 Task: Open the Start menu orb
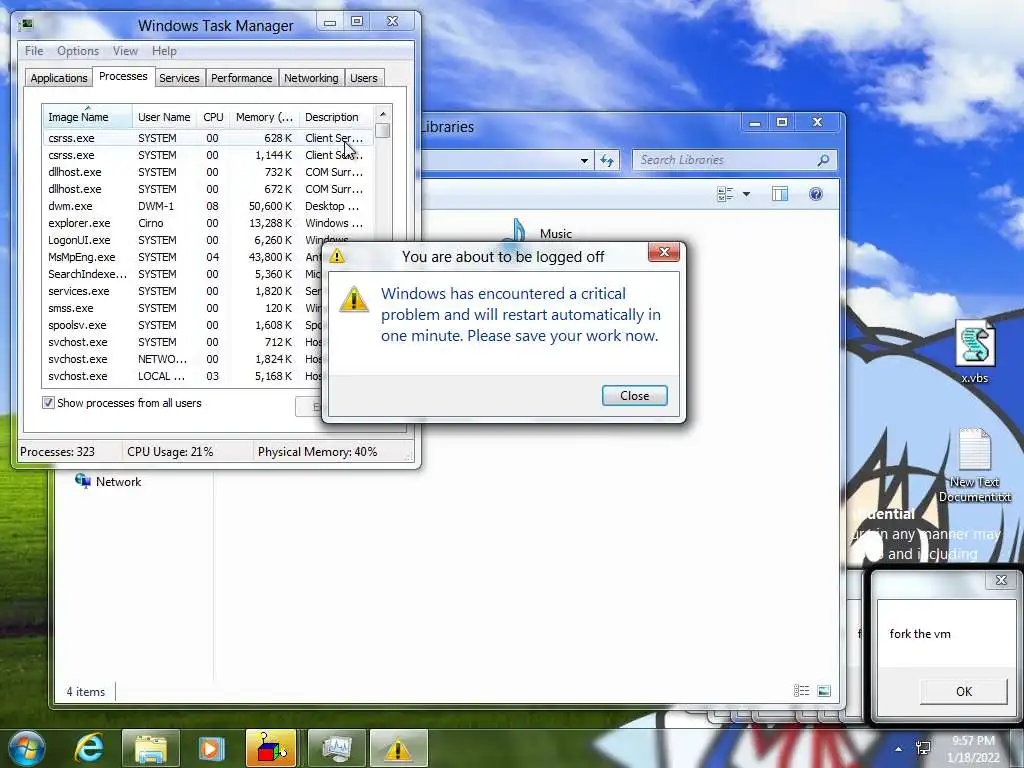[27, 748]
